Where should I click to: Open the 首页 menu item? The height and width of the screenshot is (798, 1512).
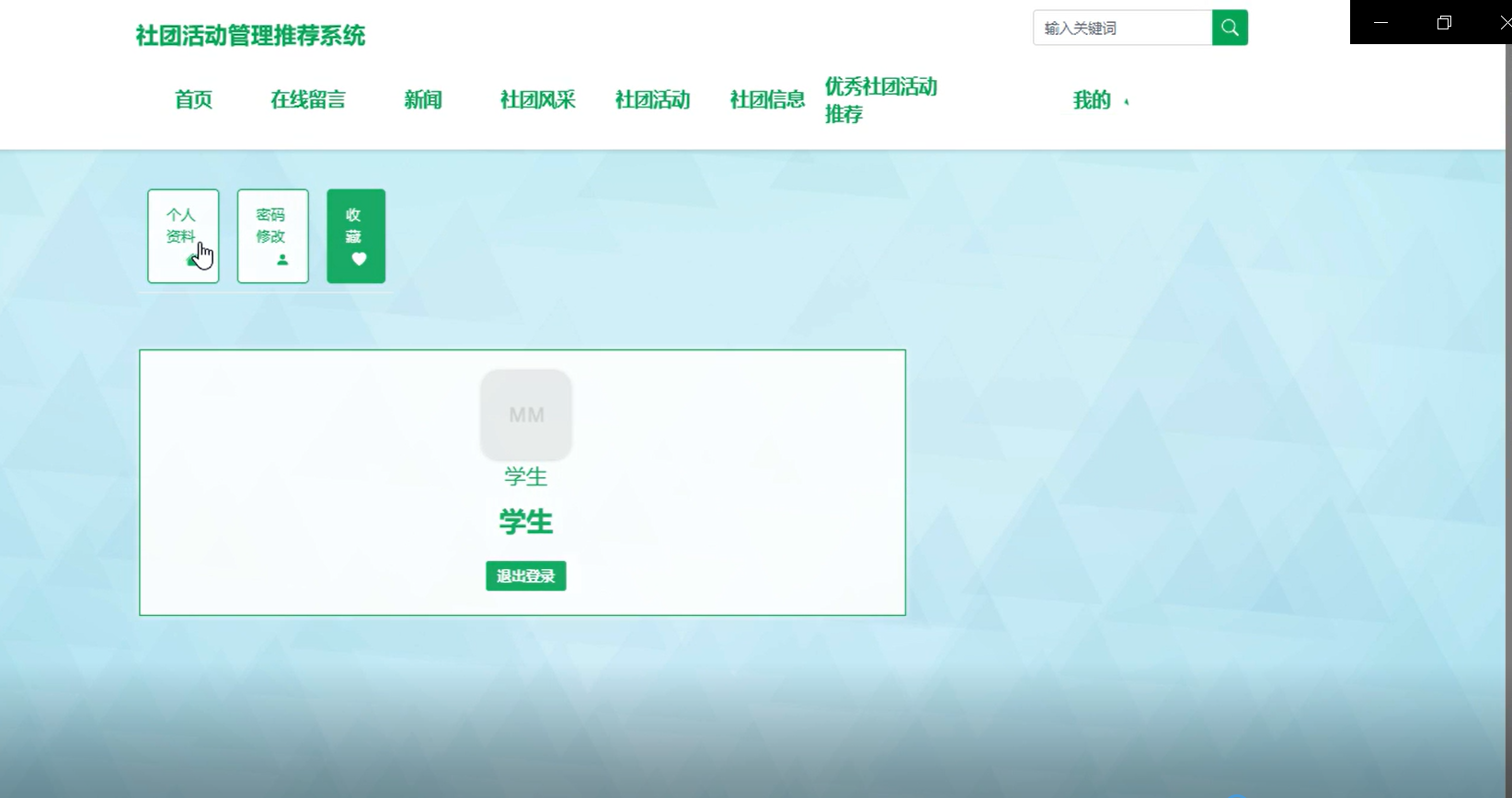click(193, 99)
